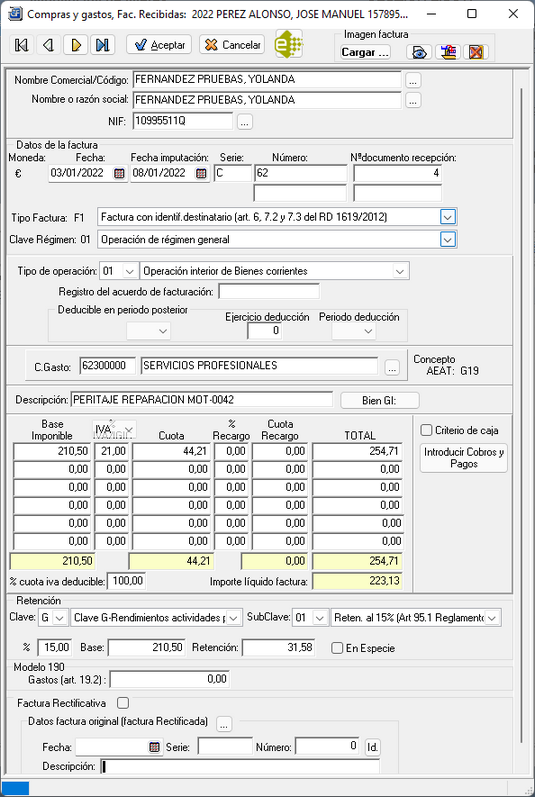Click the Id. button for original invoice
535x797 pixels.
coord(372,747)
